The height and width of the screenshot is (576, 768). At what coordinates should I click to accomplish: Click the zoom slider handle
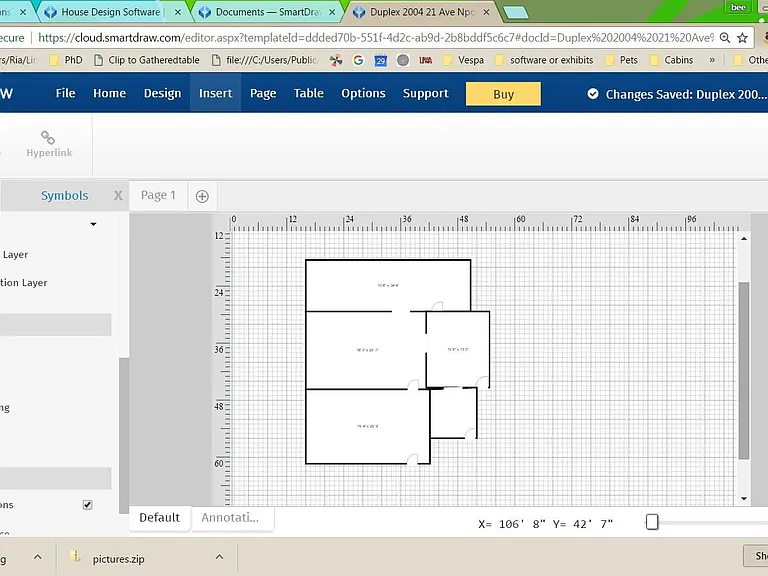tap(652, 522)
